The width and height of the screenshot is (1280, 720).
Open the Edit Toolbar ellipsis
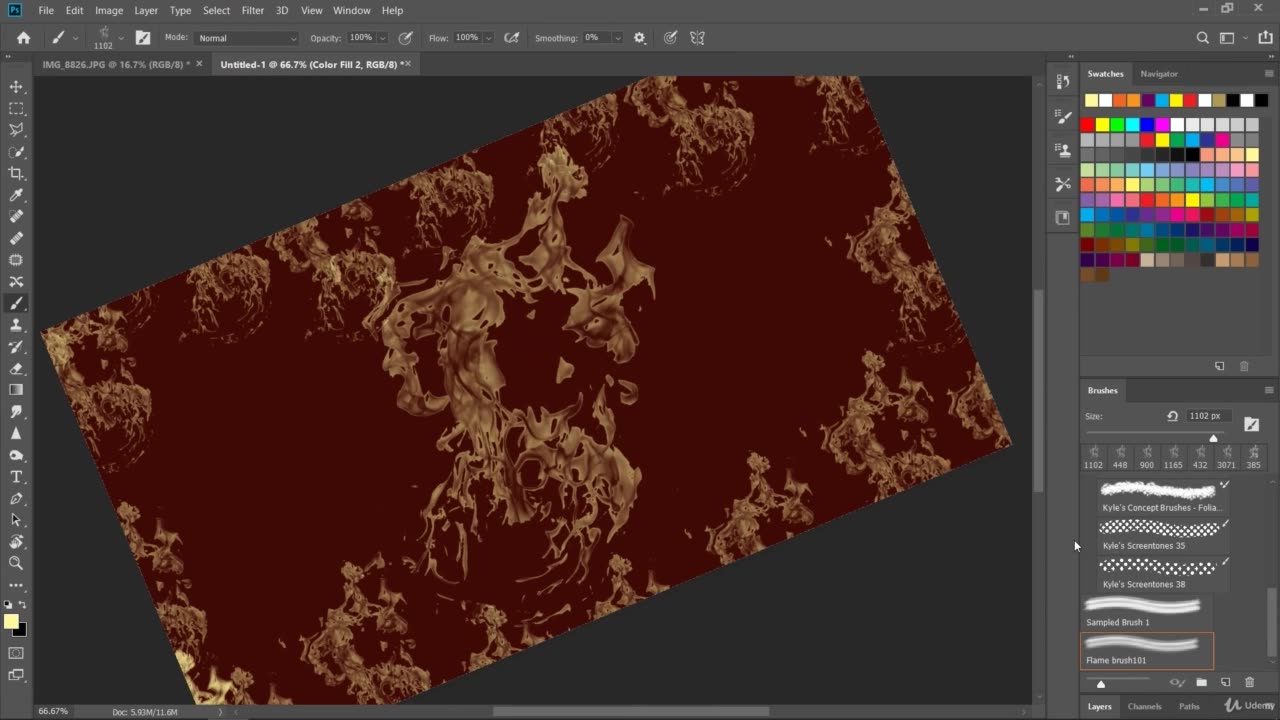coord(16,585)
